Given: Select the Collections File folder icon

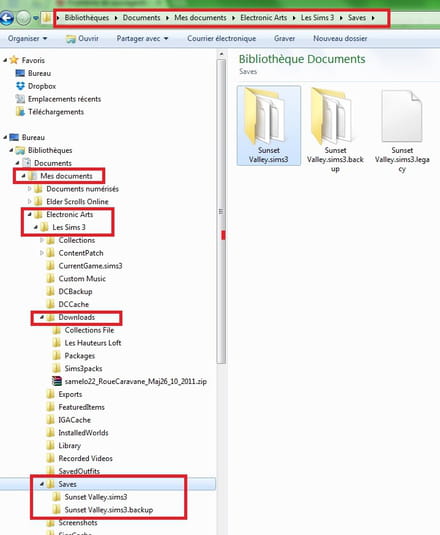Looking at the screenshot, I should (57, 330).
